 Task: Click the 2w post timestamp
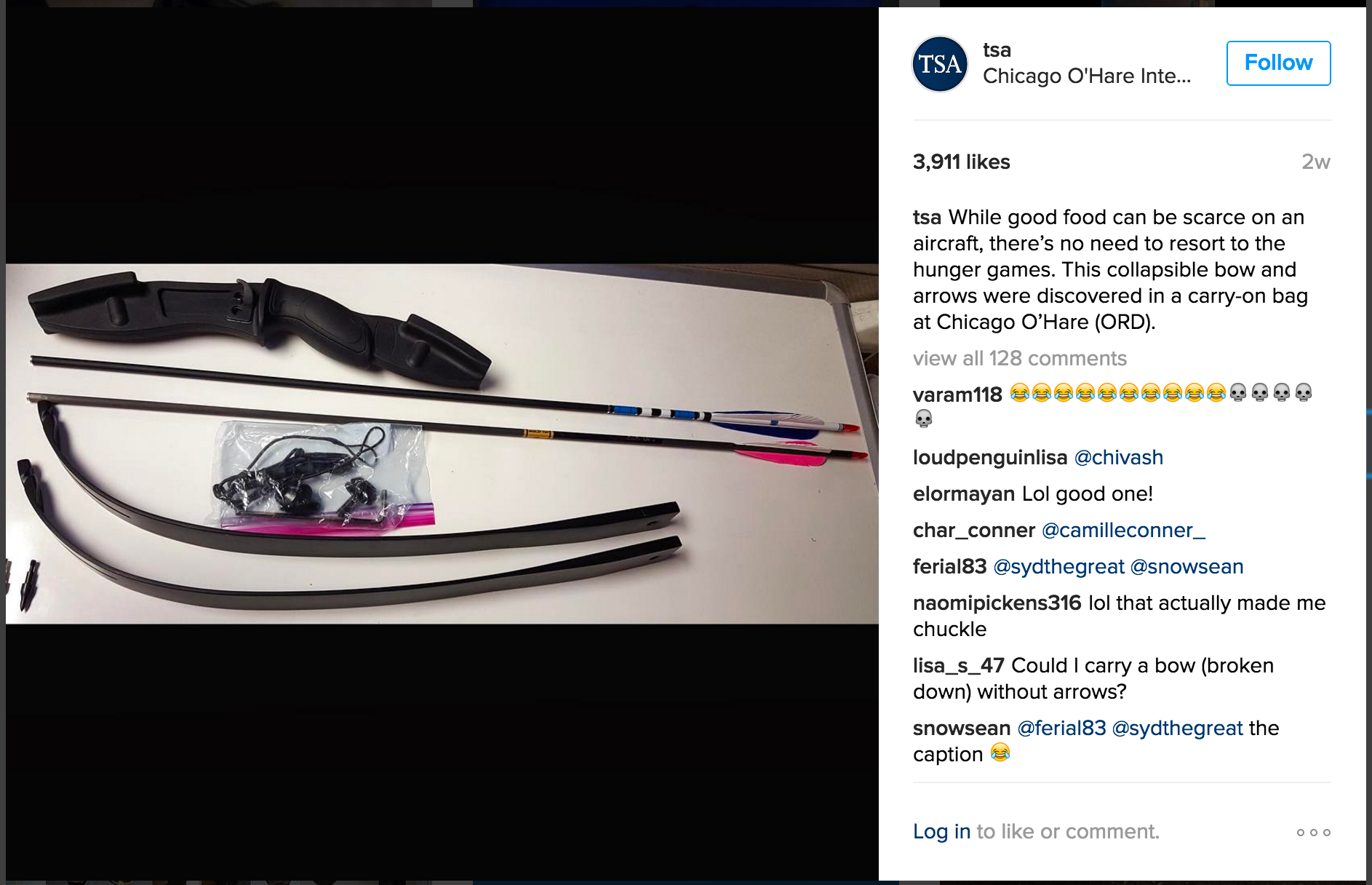click(1315, 162)
